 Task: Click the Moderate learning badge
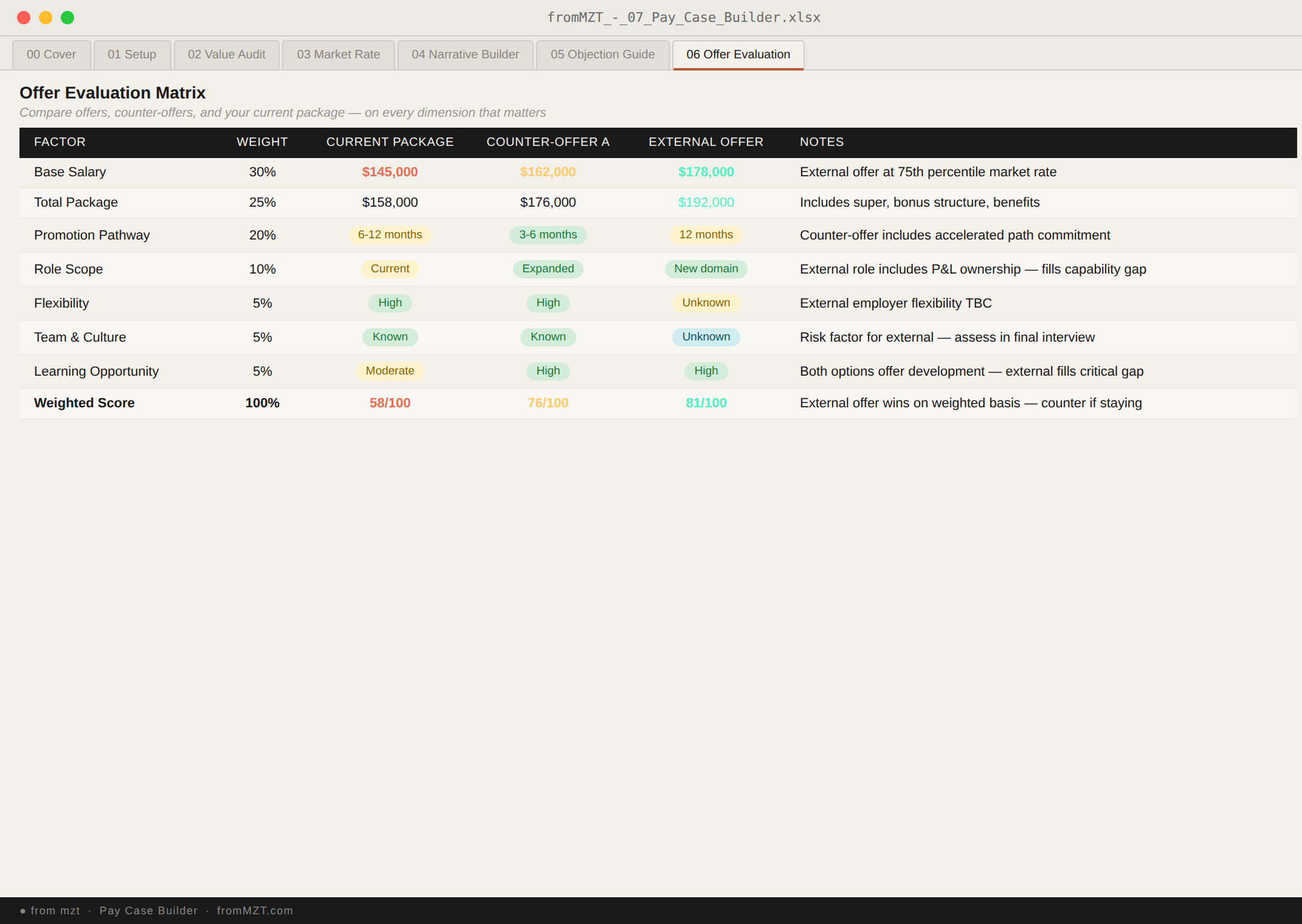390,371
